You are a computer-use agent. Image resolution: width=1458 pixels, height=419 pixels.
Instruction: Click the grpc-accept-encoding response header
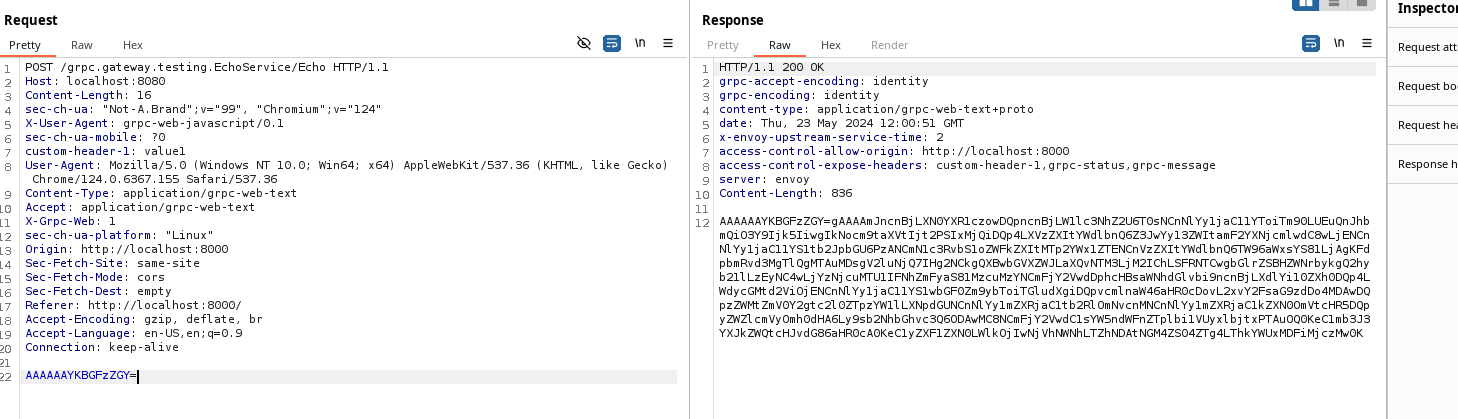tap(824, 82)
